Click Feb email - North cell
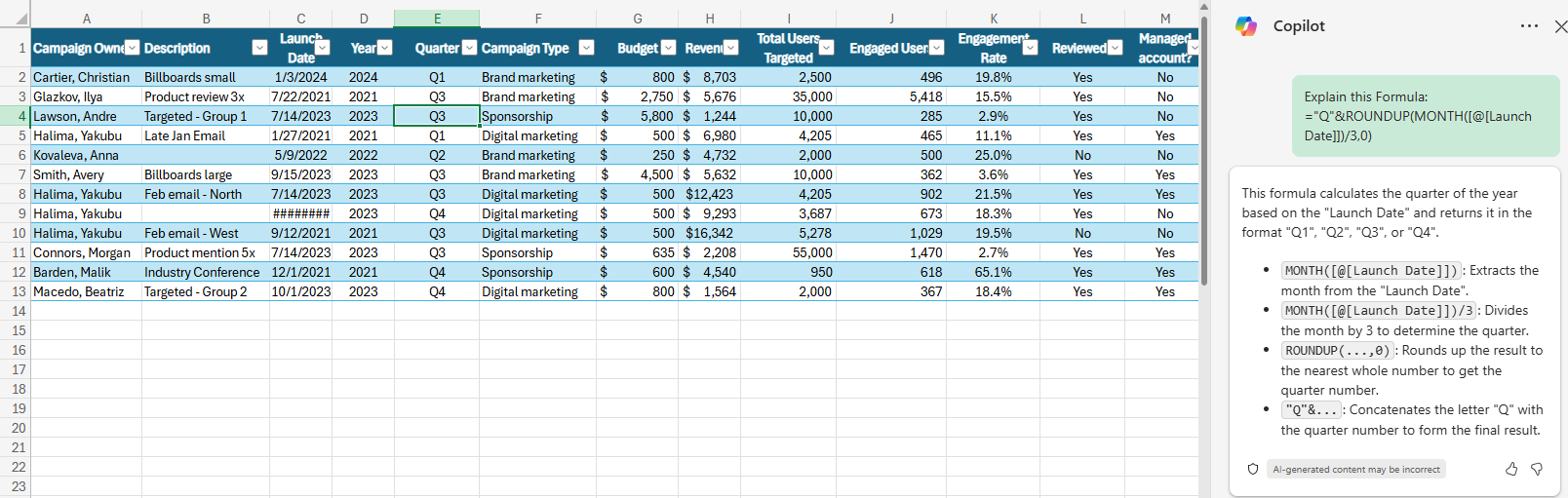 click(206, 194)
